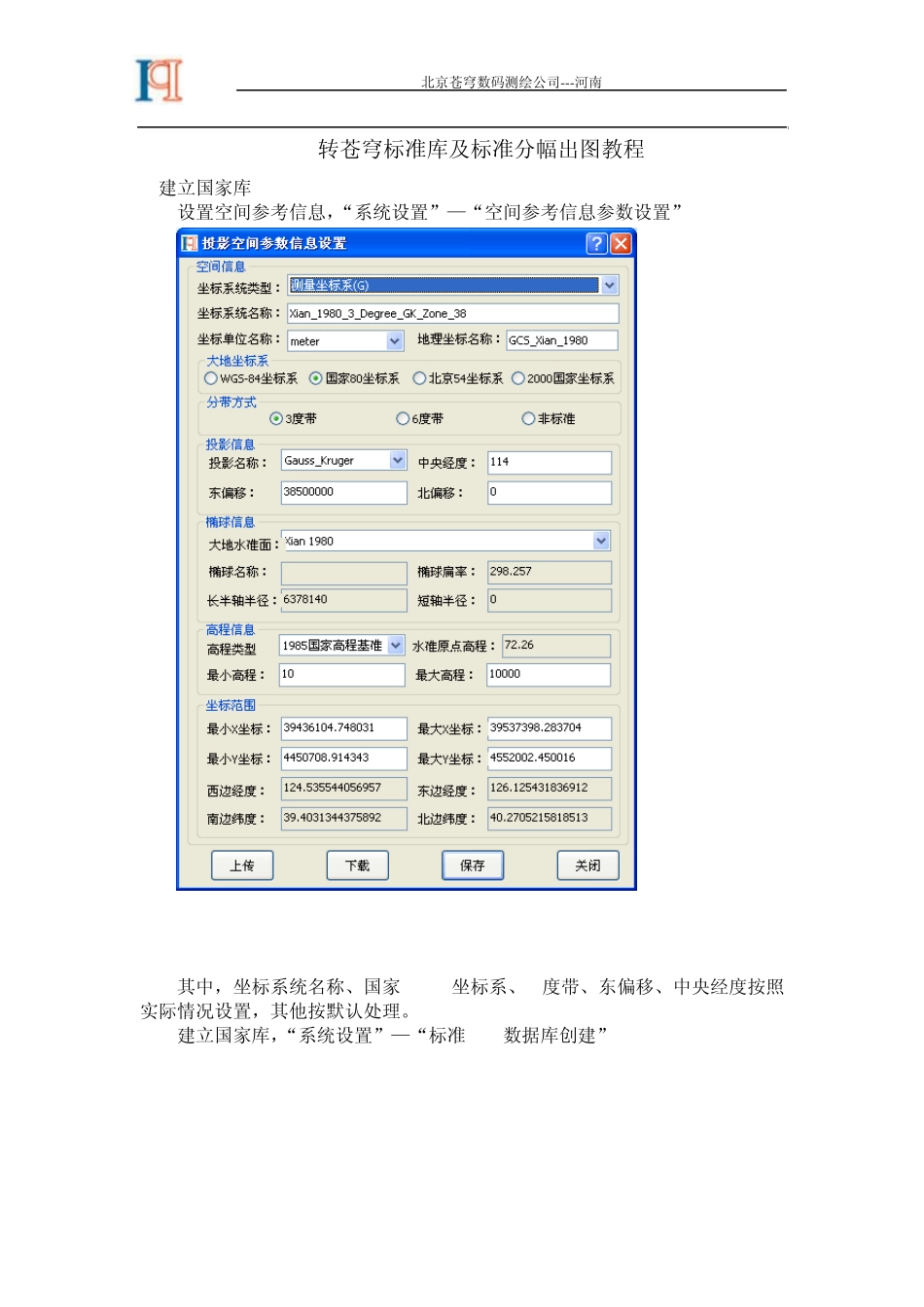Image resolution: width=924 pixels, height=1307 pixels.
Task: Select 国家80坐标系 radio button
Action: click(x=315, y=378)
